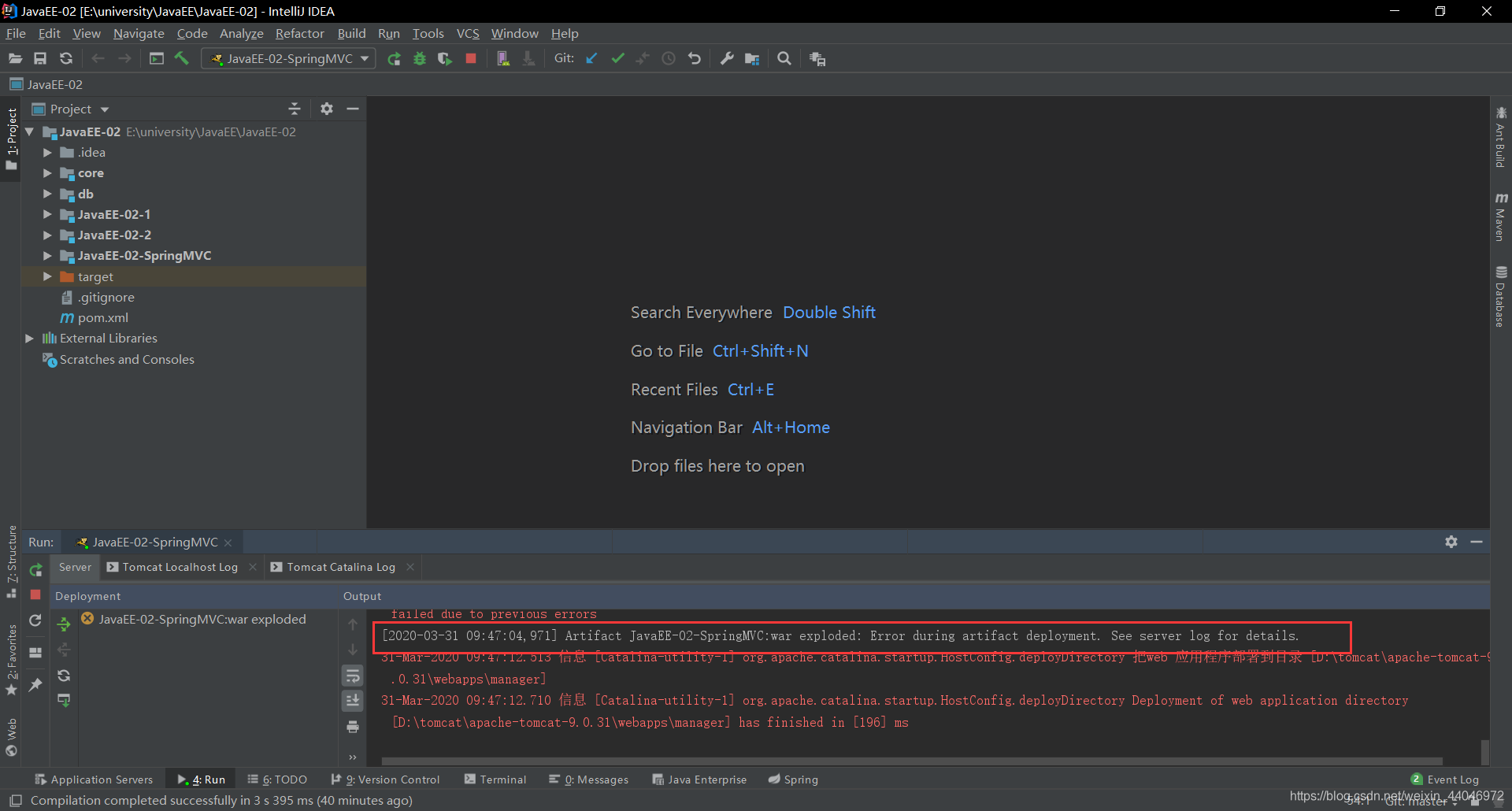Screen dimensions: 1512x811
Task: Expand the target folder
Action: pyautogui.click(x=47, y=276)
